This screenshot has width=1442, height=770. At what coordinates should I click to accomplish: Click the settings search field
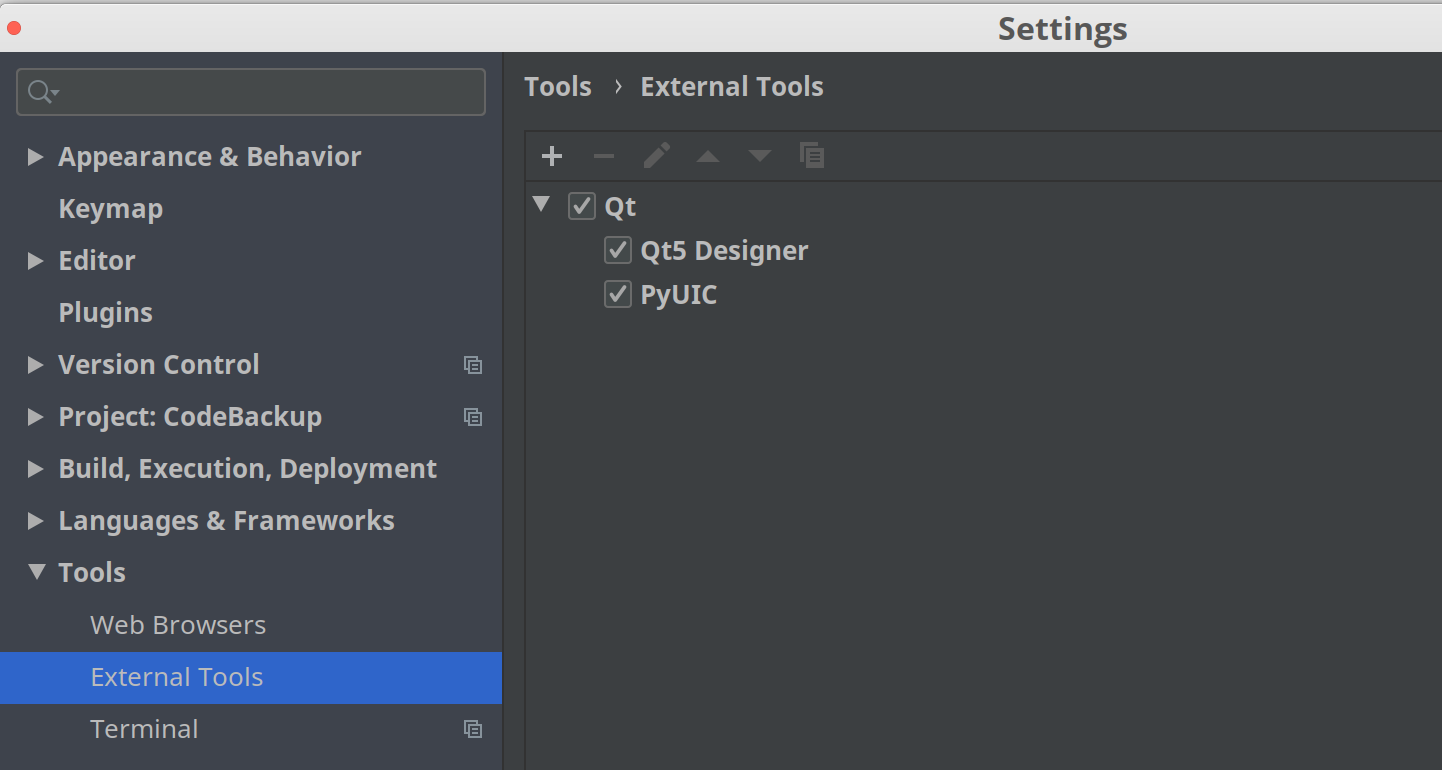point(250,91)
